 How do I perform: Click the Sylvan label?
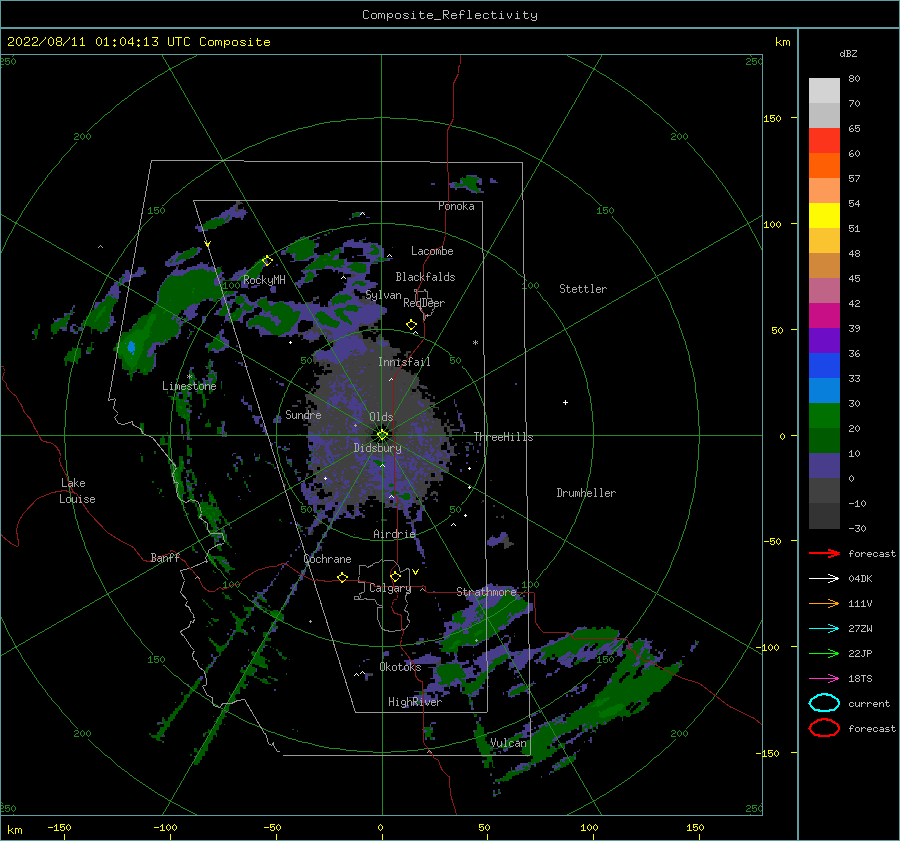coord(383,295)
